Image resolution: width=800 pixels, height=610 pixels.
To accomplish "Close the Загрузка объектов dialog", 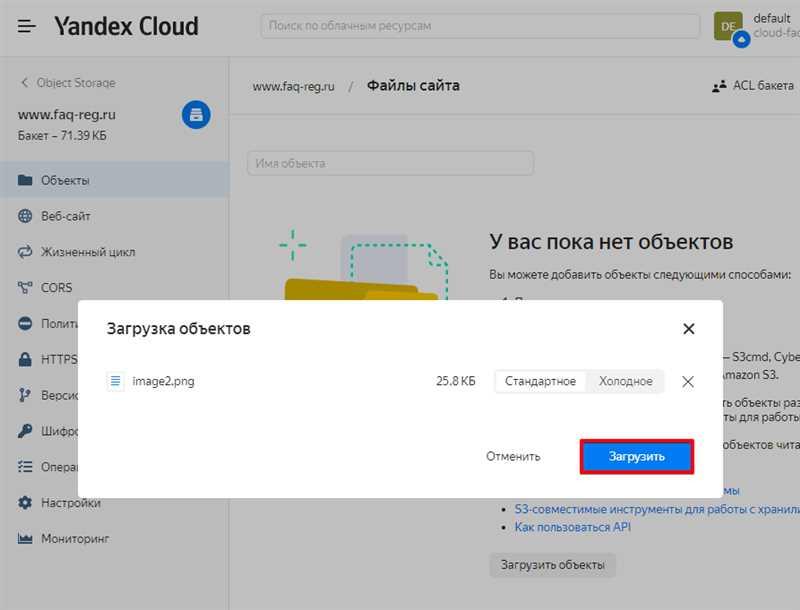I will point(689,329).
